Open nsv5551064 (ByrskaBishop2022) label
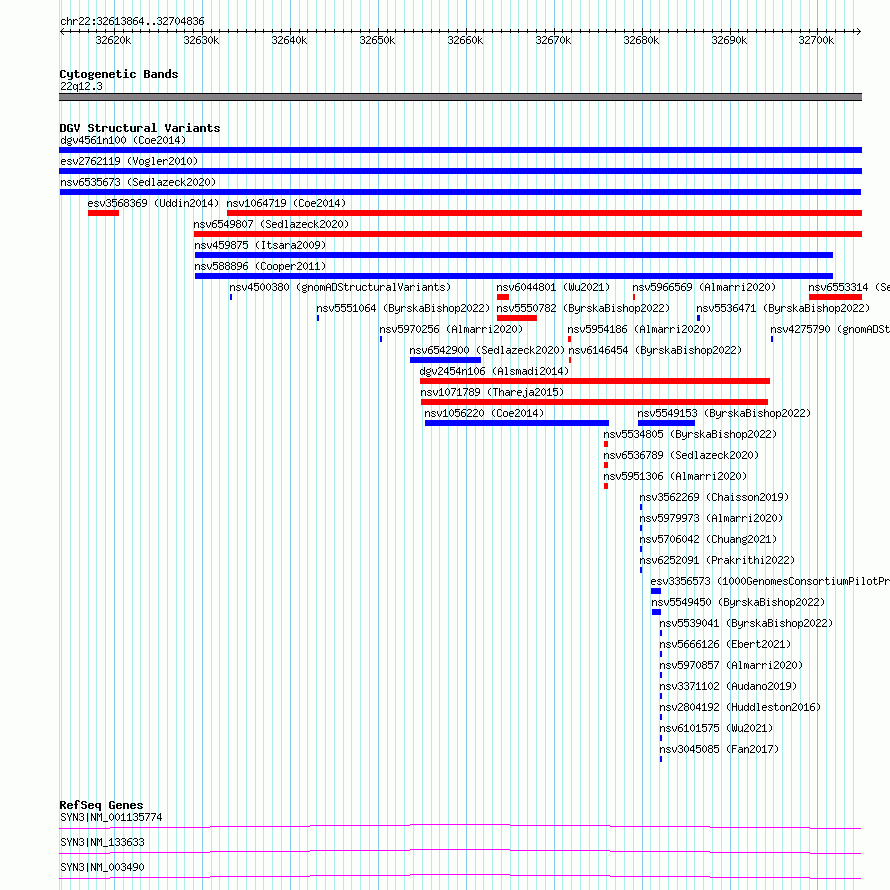890x890 pixels. click(403, 308)
